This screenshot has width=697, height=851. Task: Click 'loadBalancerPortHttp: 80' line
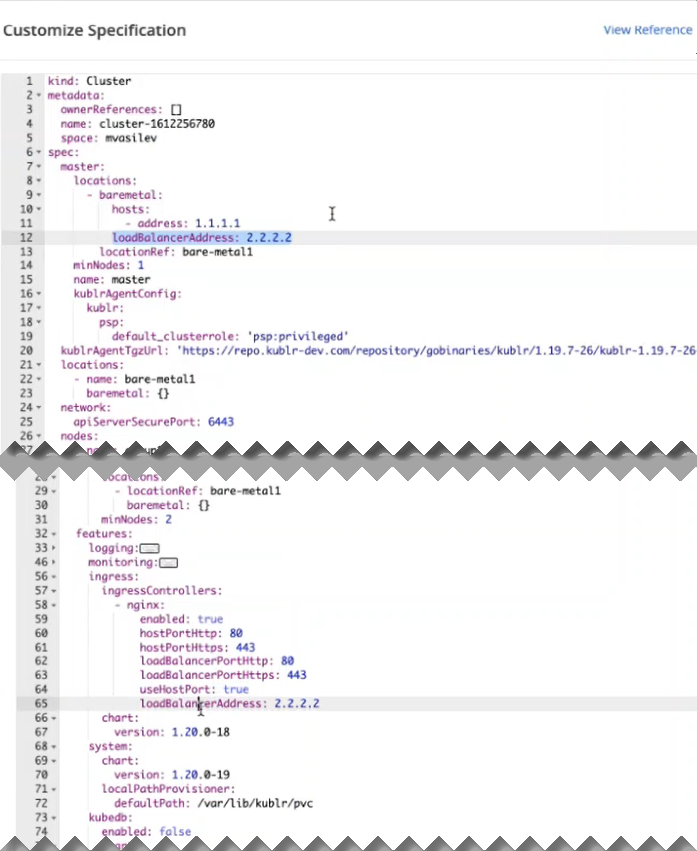coord(217,661)
